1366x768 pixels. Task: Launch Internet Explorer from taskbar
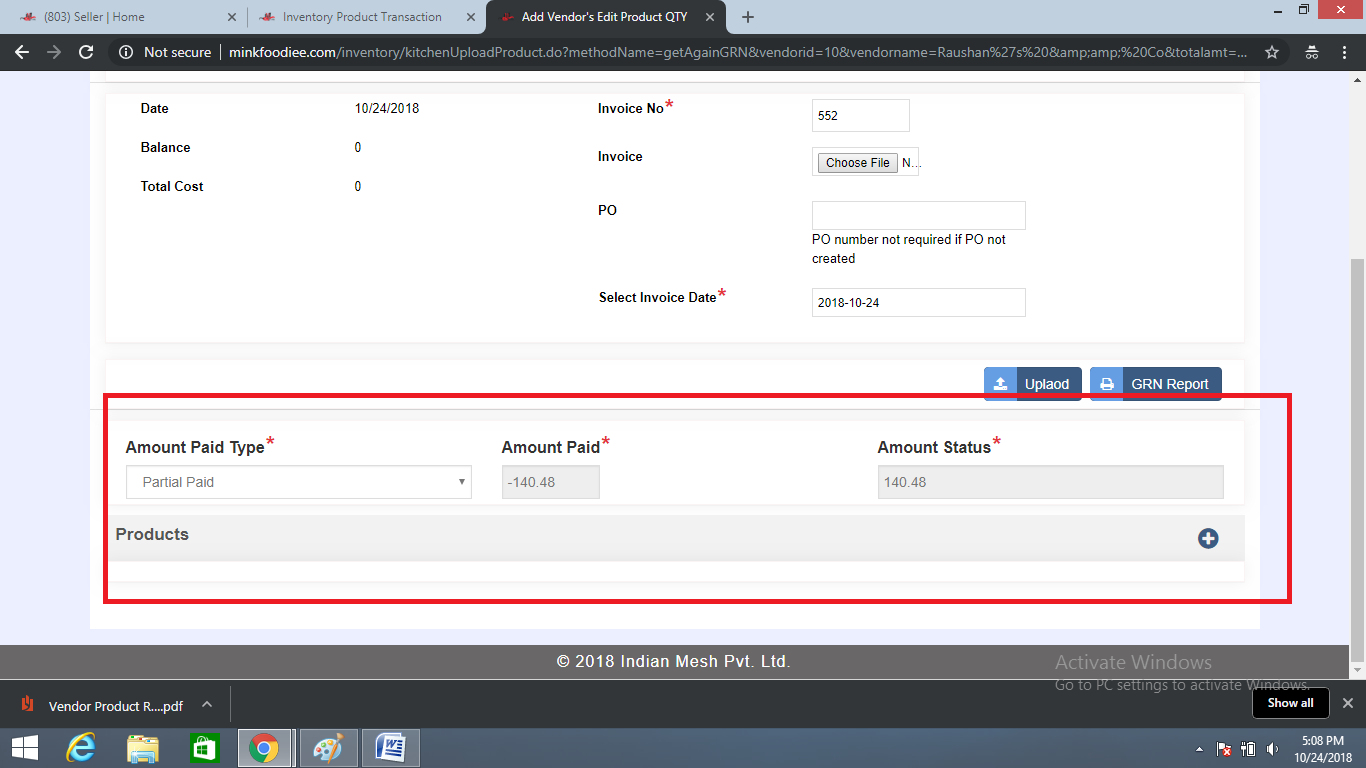81,748
